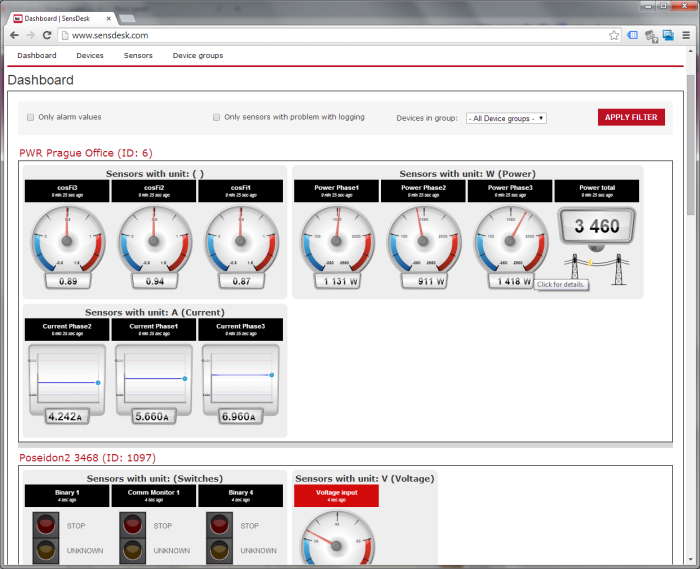The width and height of the screenshot is (700, 569).
Task: Open the Devices menu item
Action: (x=90, y=56)
